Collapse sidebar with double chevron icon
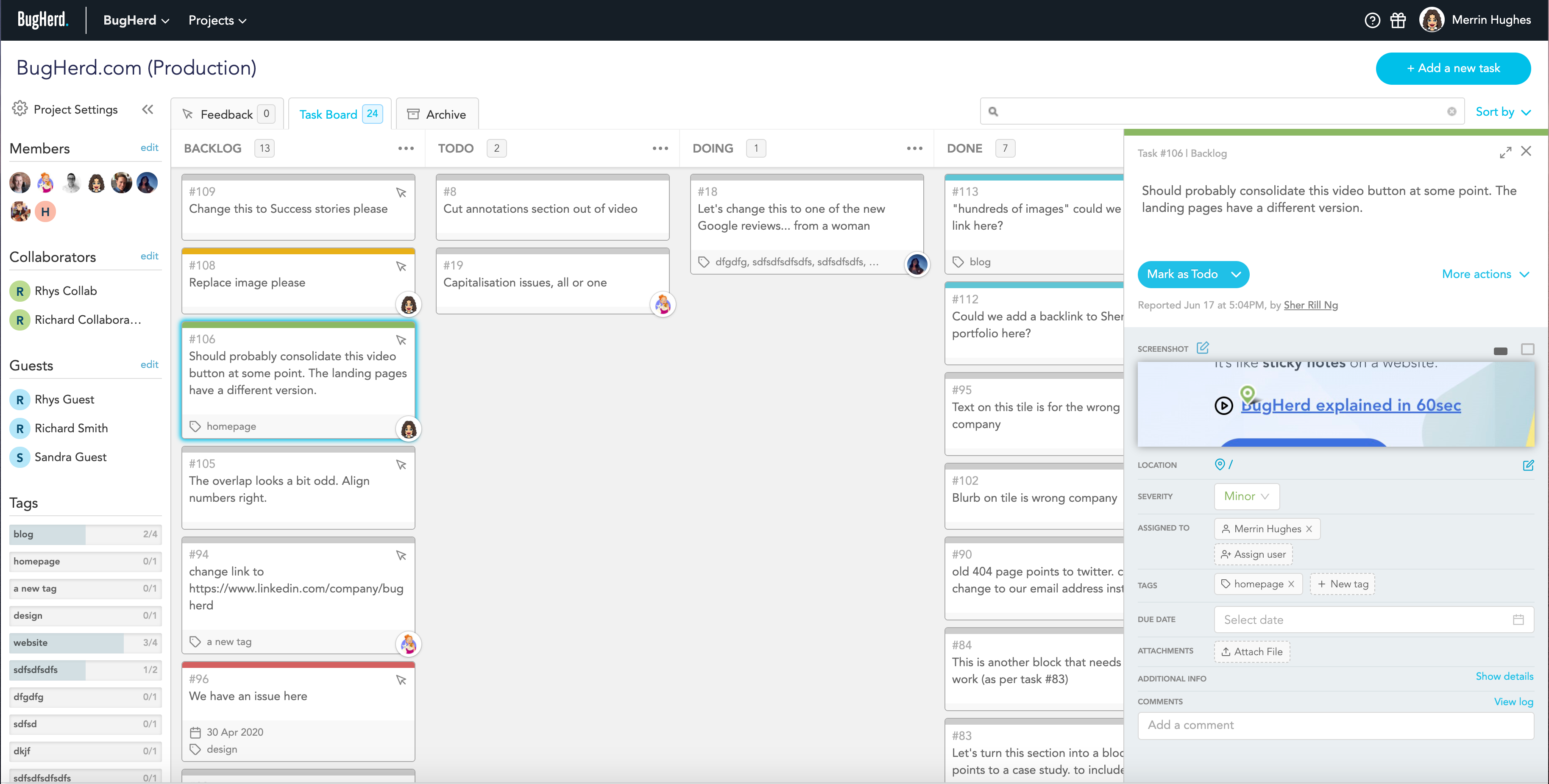Screen dimensions: 1549x784 click(x=148, y=109)
